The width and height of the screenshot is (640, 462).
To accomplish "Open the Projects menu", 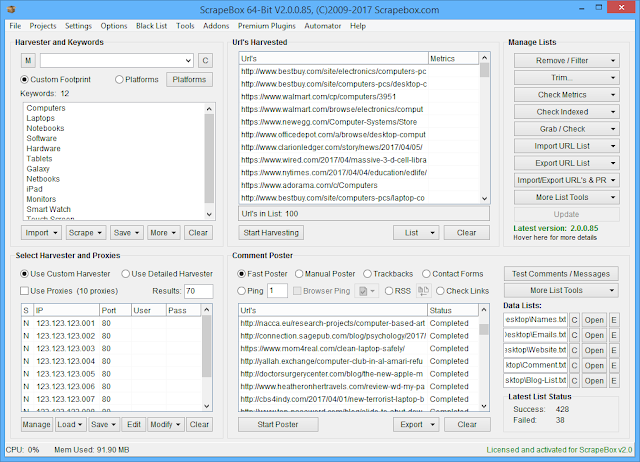I will click(43, 26).
